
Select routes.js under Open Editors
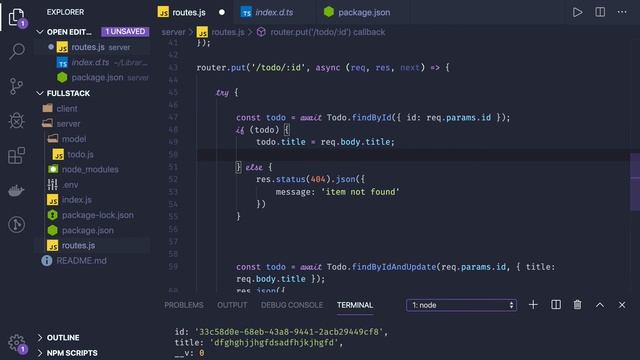88,47
